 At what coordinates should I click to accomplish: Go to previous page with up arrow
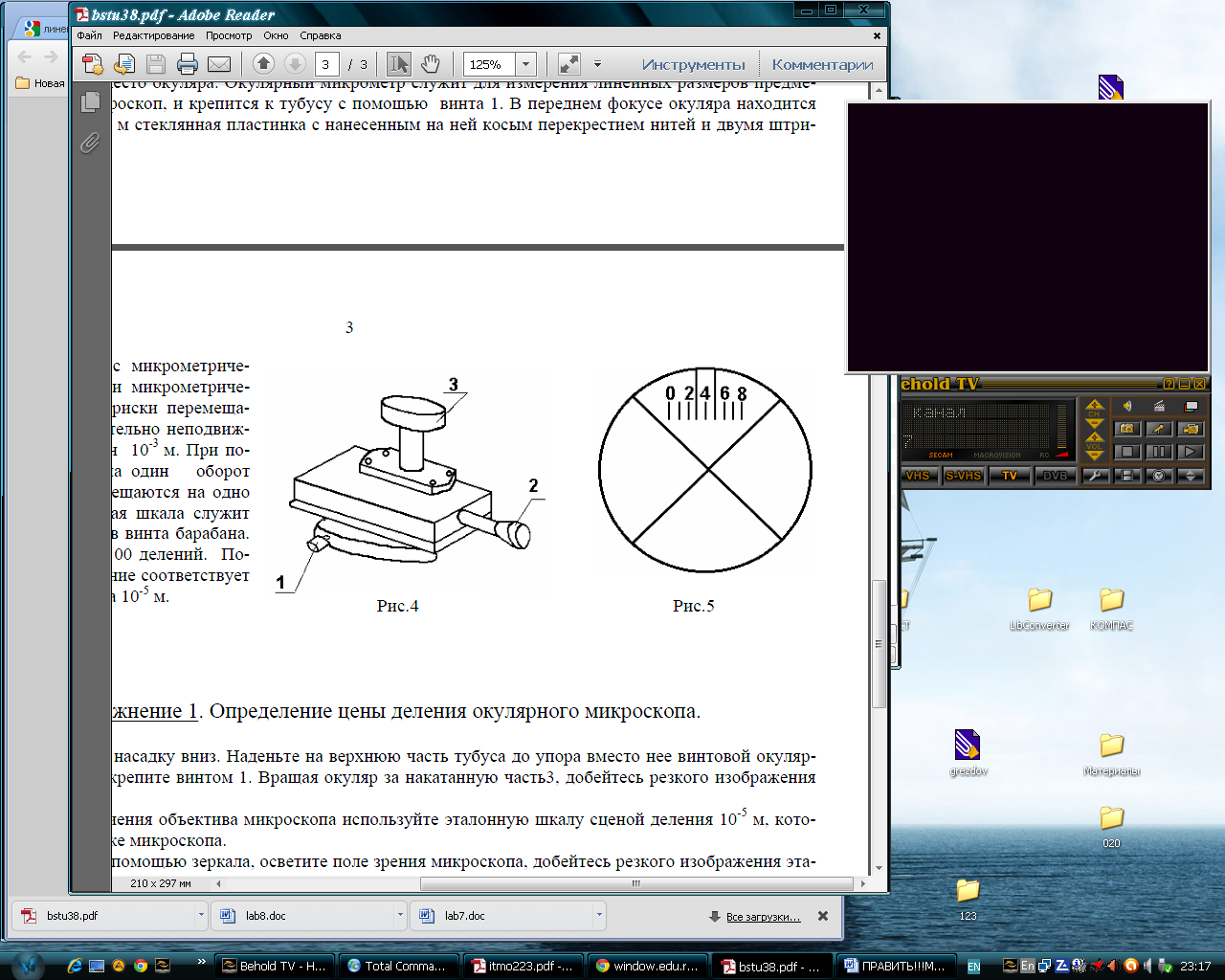pos(263,64)
